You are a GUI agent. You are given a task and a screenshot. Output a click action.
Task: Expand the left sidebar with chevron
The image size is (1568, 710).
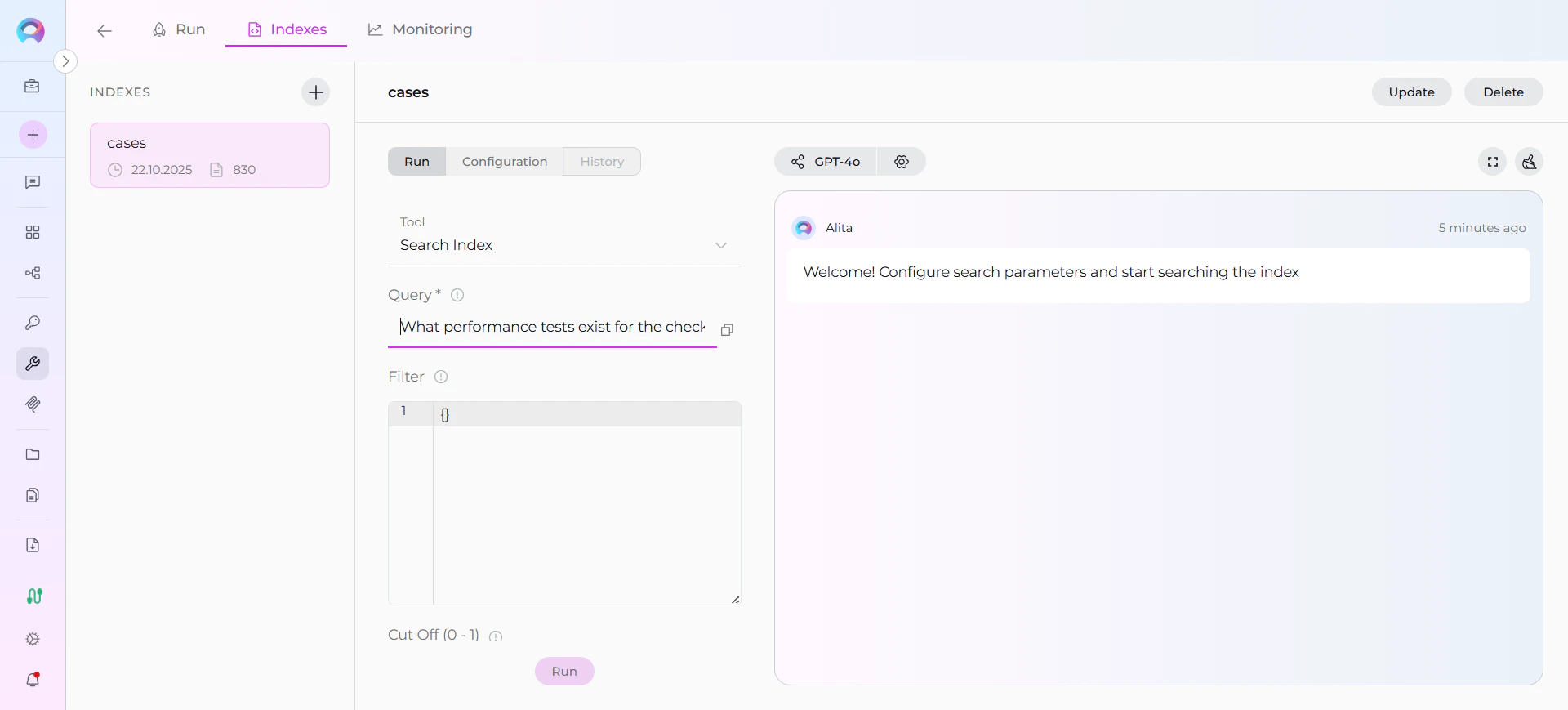(65, 61)
